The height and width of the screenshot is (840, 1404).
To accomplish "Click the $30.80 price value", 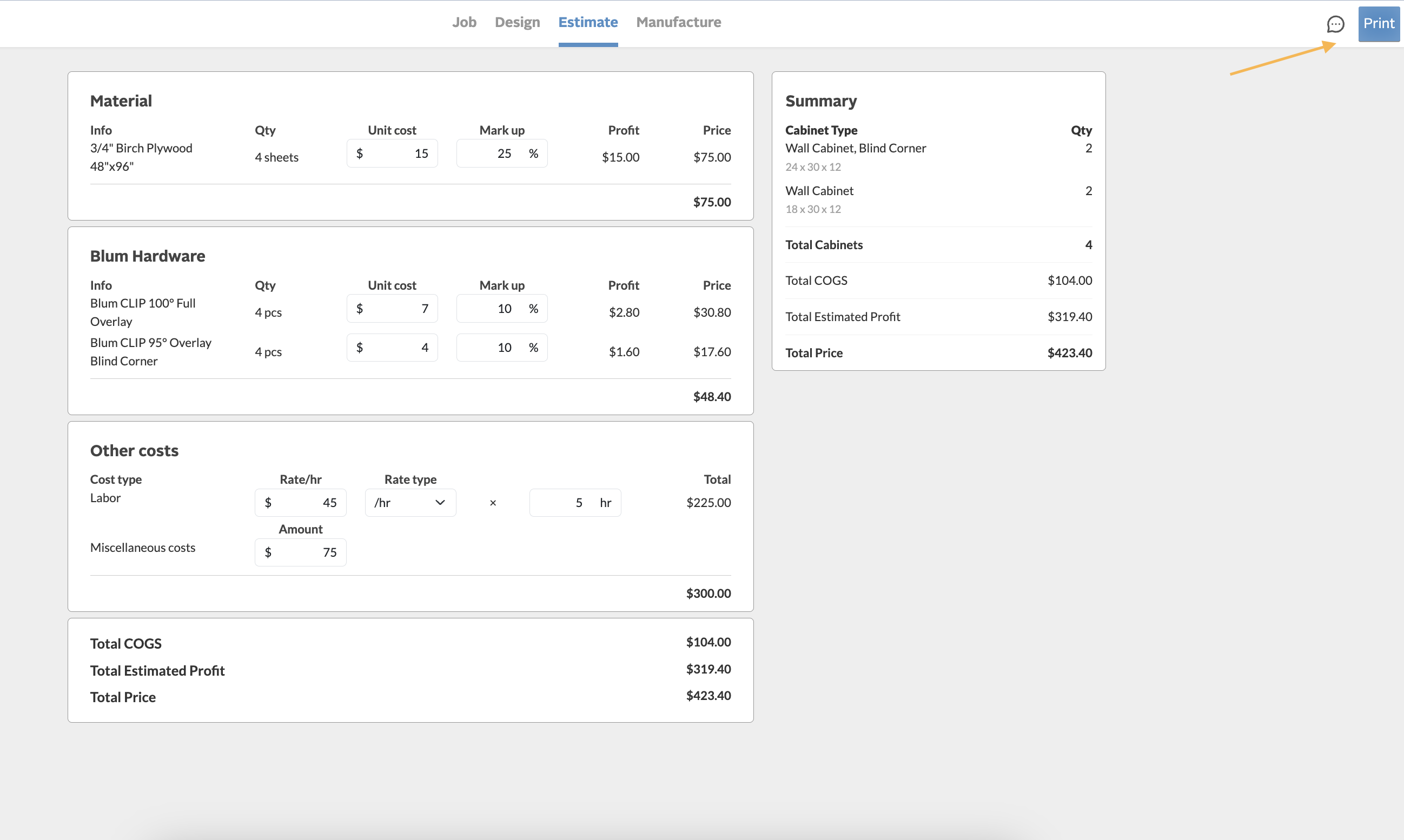I will (711, 312).
